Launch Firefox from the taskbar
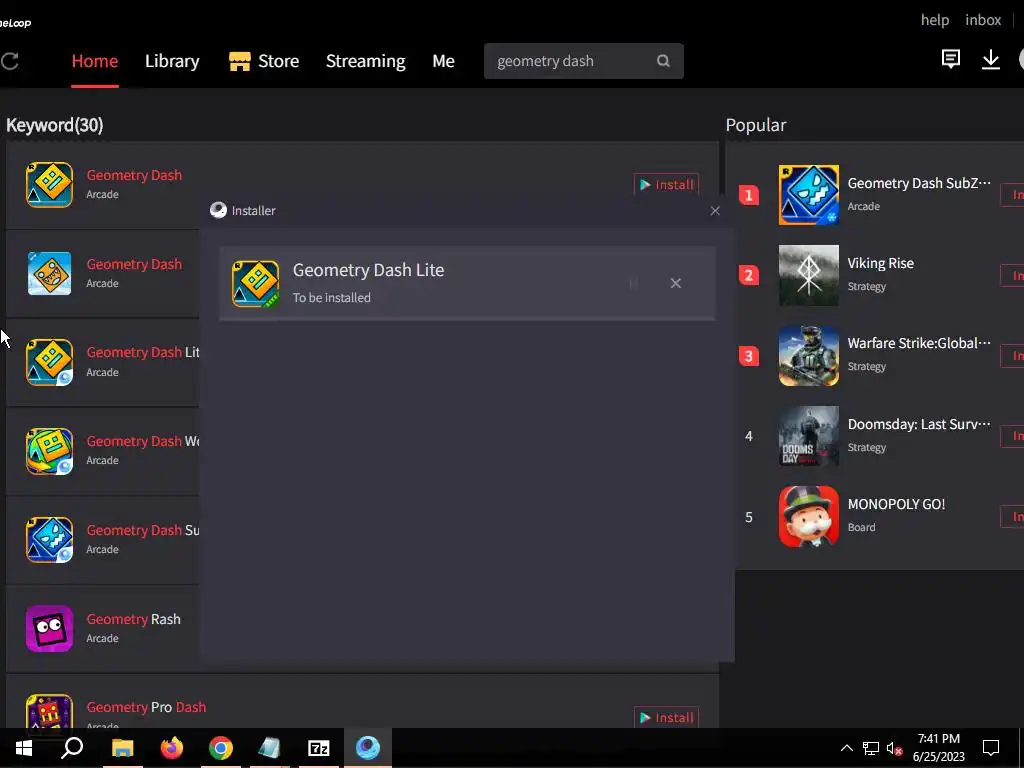 pyautogui.click(x=172, y=748)
